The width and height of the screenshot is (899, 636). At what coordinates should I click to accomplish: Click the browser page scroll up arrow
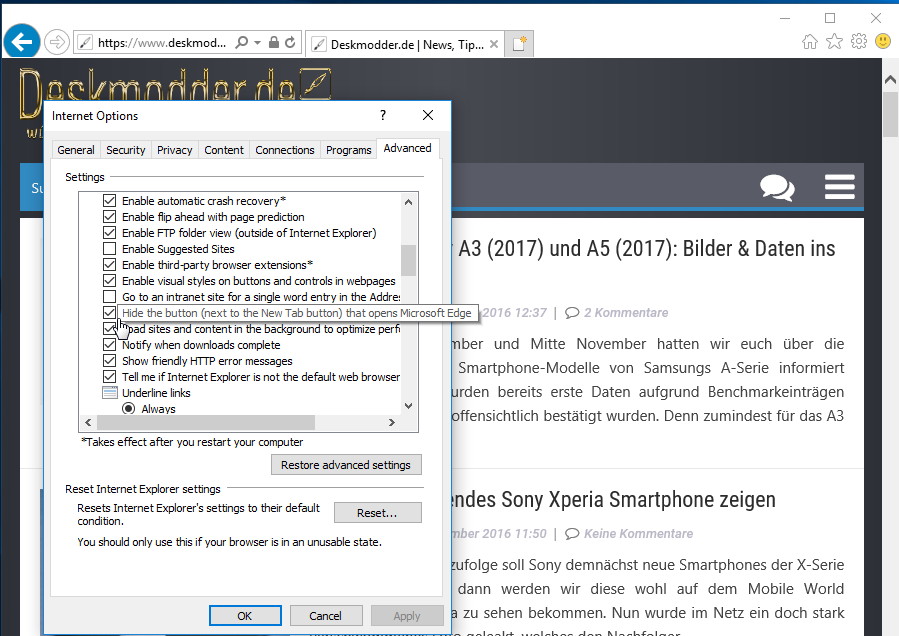(890, 79)
